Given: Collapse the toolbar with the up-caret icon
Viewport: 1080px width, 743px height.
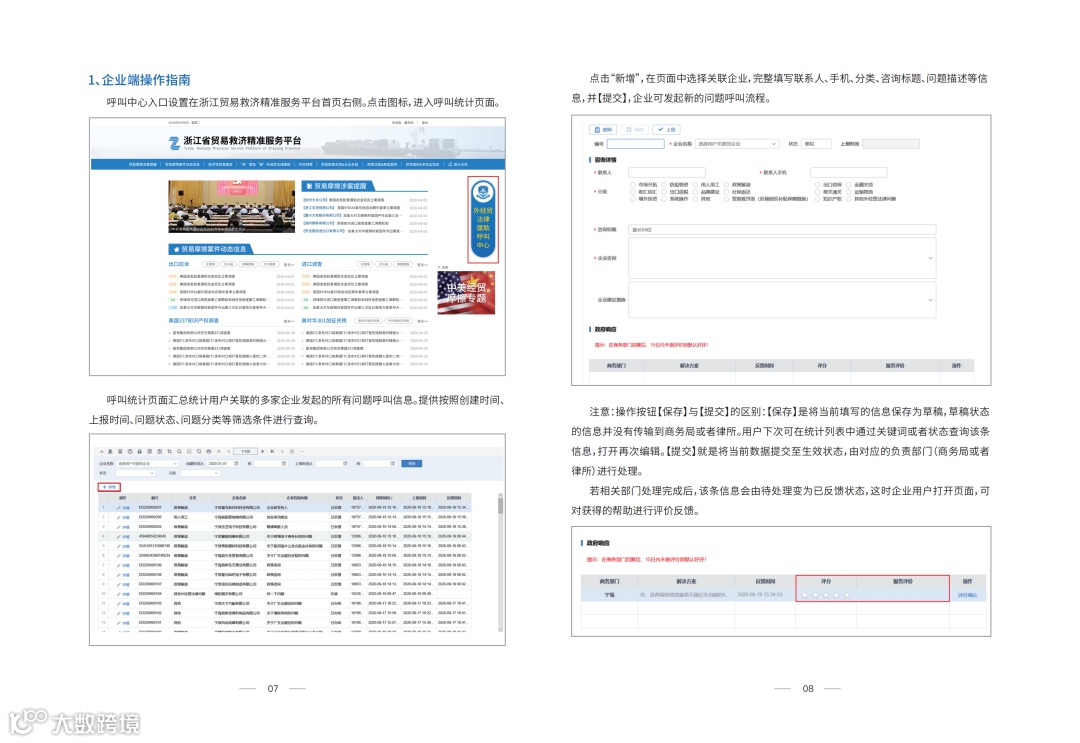Looking at the screenshot, I should click(x=101, y=452).
